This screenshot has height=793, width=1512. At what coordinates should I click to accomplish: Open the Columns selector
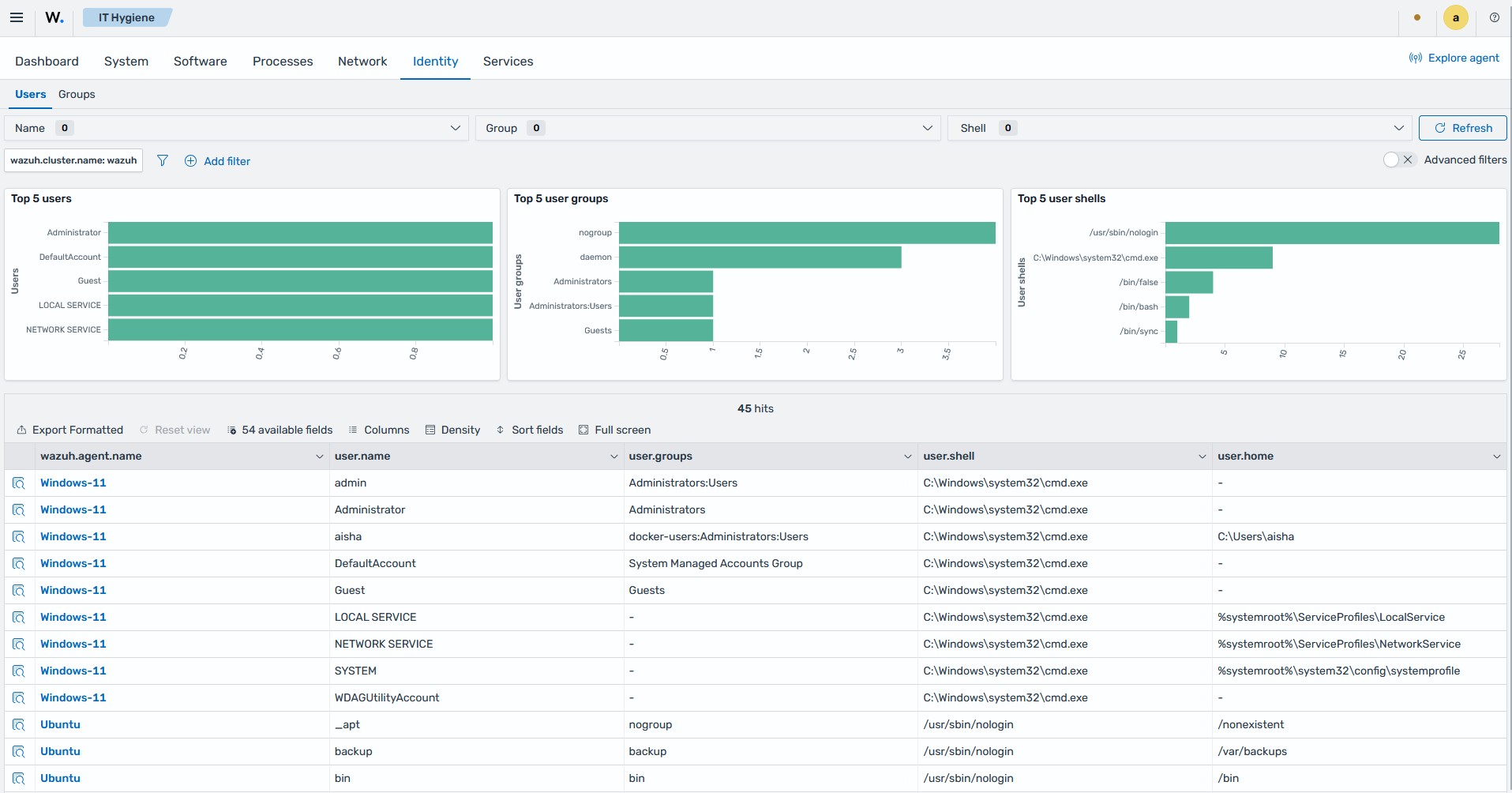(x=379, y=430)
